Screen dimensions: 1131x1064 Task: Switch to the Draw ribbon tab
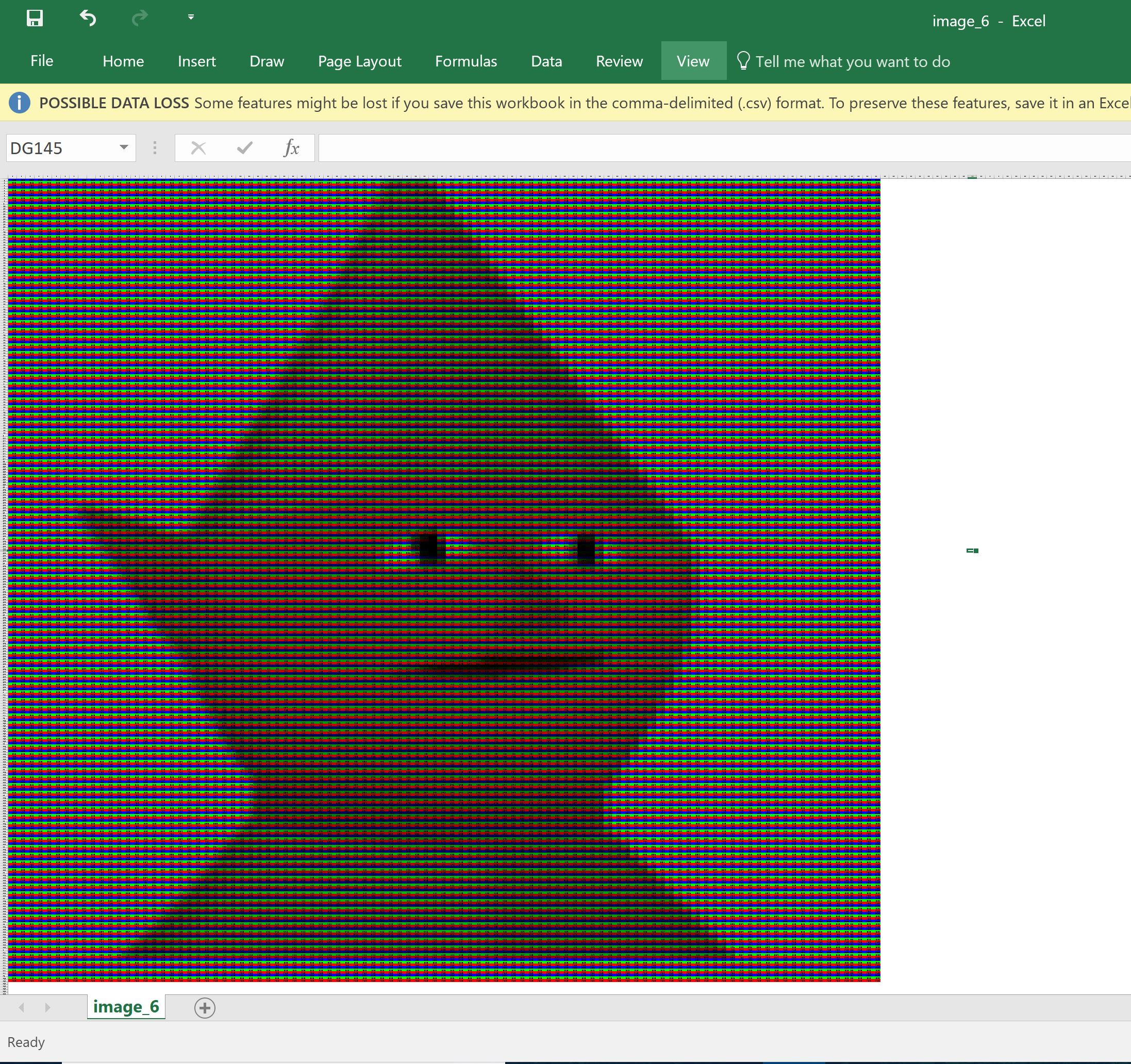[x=266, y=61]
